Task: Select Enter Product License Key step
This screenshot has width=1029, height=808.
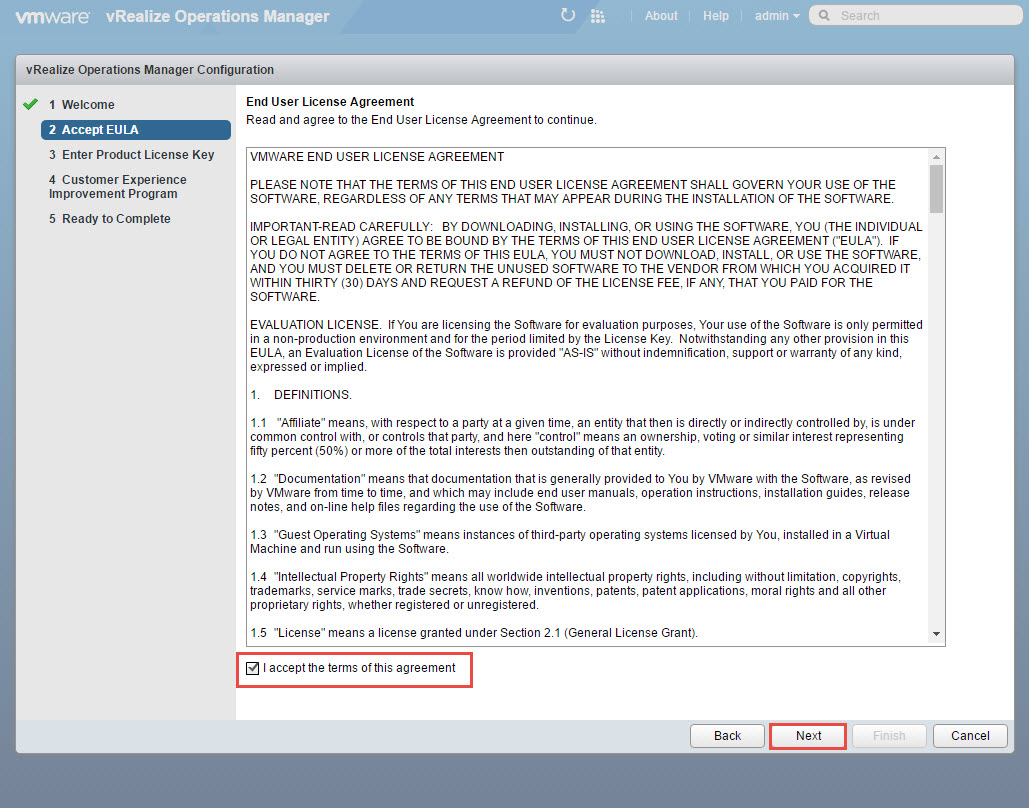Action: tap(138, 155)
